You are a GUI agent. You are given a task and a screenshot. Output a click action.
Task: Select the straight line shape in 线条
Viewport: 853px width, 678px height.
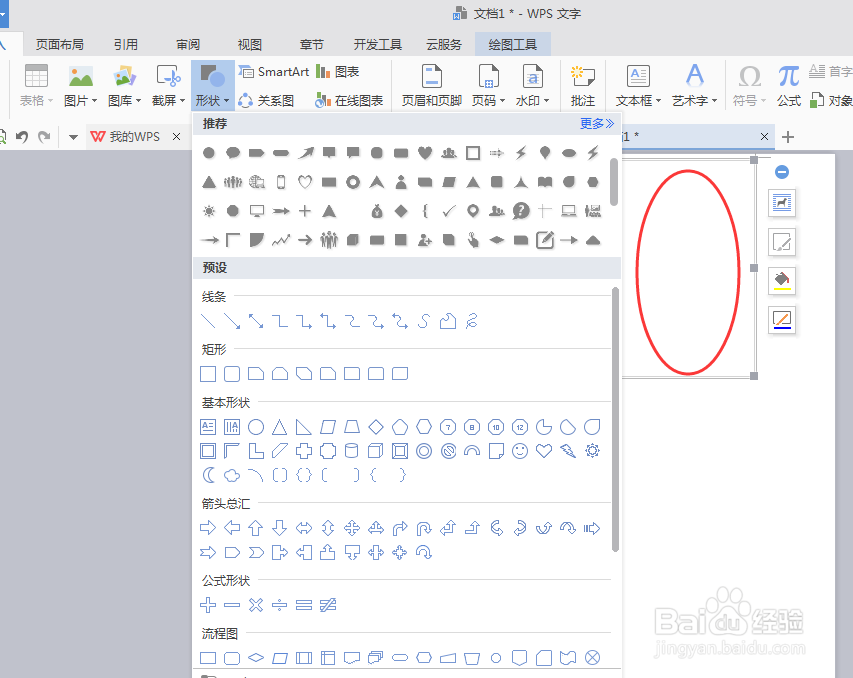208,321
